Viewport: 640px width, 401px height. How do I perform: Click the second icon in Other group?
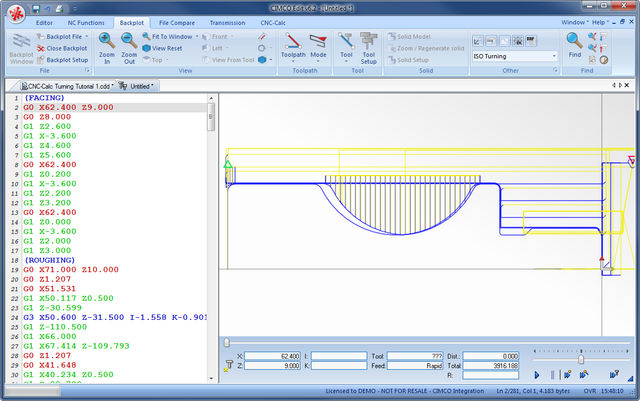491,41
